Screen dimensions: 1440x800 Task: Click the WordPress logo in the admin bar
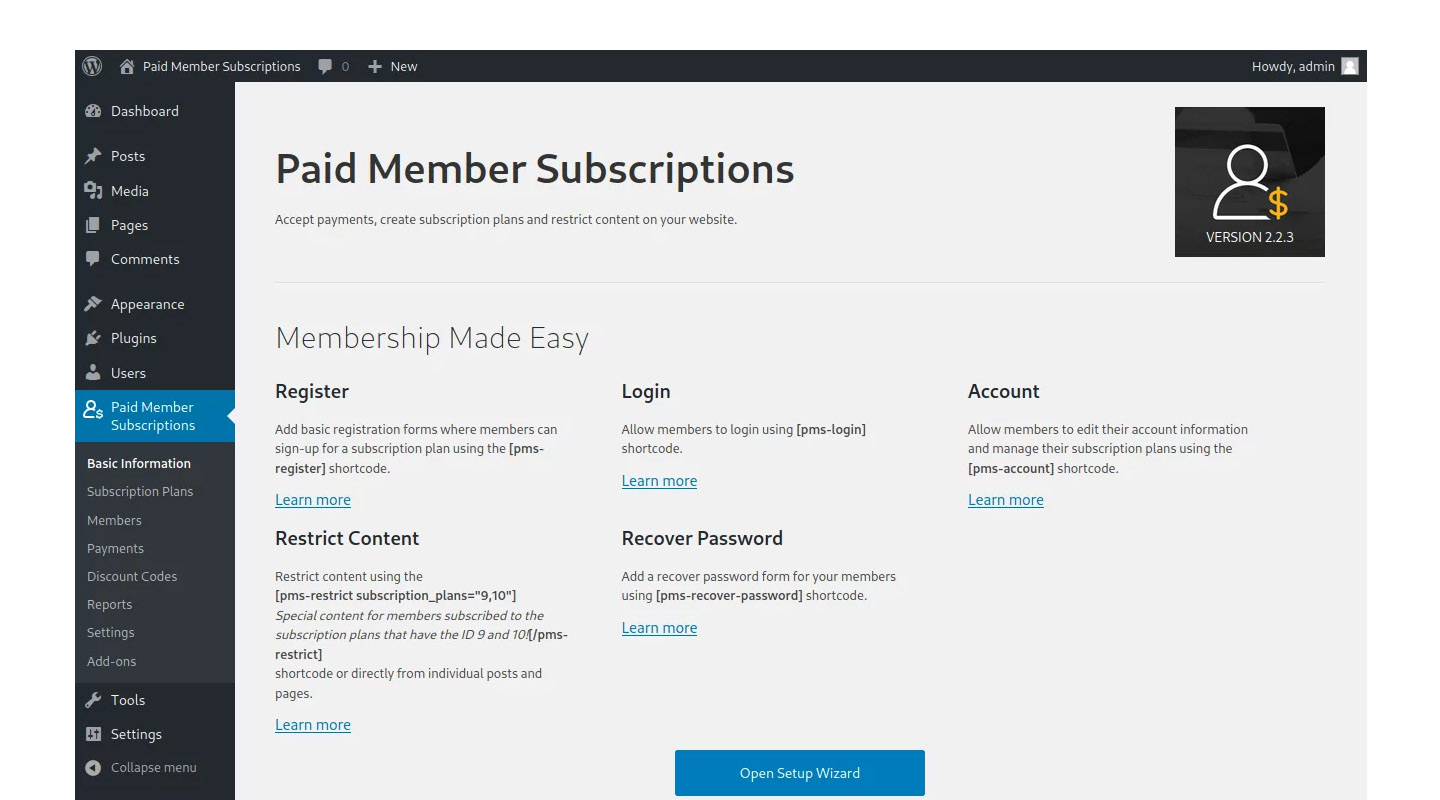[x=92, y=66]
